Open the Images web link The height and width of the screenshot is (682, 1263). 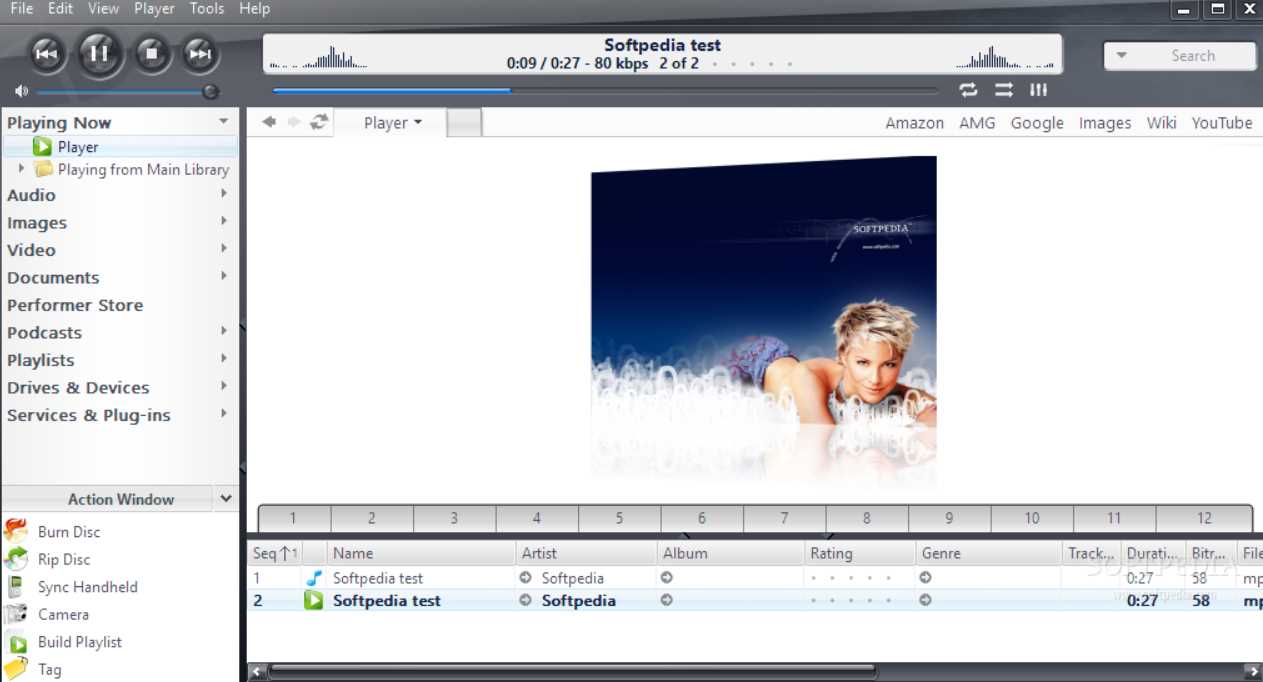pos(1105,123)
